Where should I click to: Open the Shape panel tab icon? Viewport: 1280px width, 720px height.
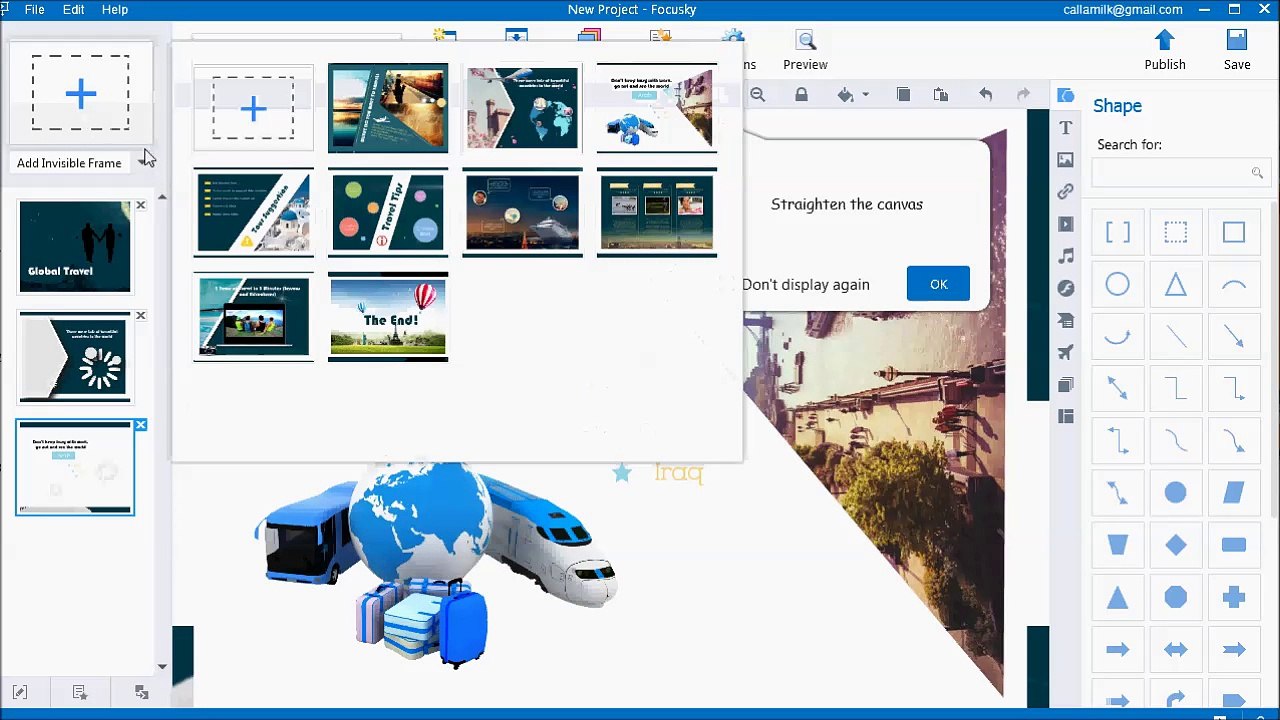click(x=1066, y=96)
